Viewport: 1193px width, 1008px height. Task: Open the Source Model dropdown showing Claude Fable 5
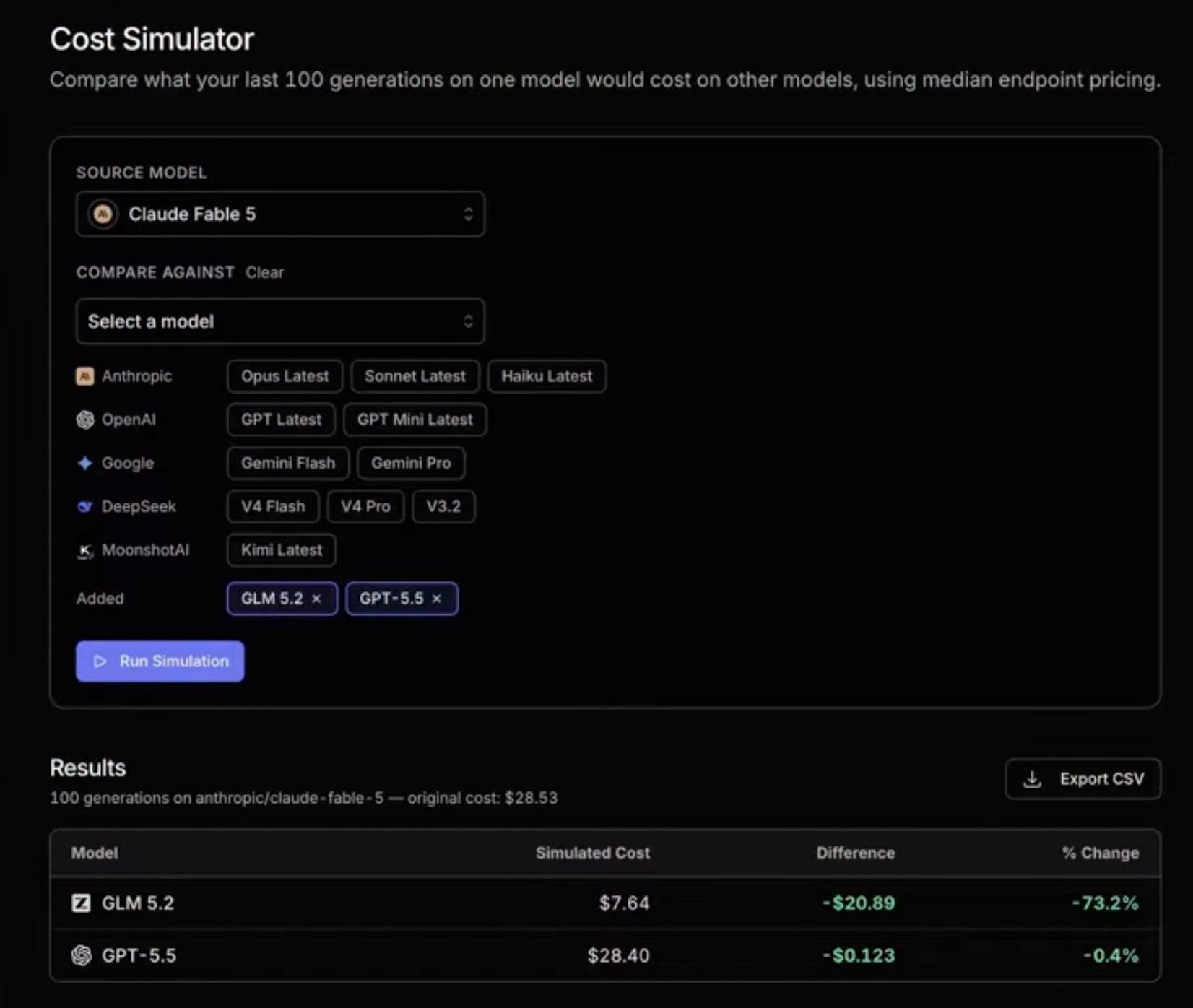click(x=280, y=214)
